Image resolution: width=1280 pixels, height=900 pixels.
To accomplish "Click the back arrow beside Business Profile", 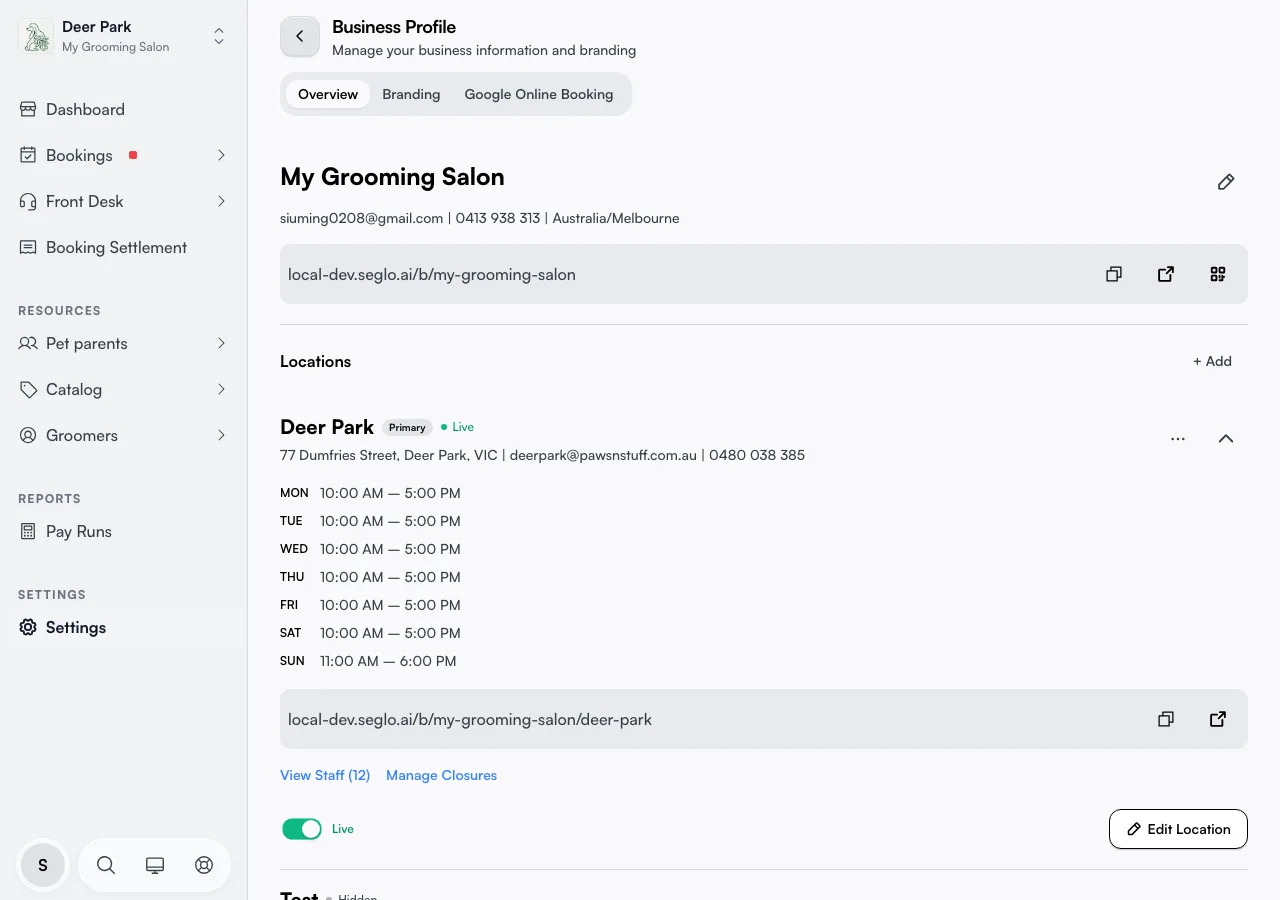I will pyautogui.click(x=300, y=36).
